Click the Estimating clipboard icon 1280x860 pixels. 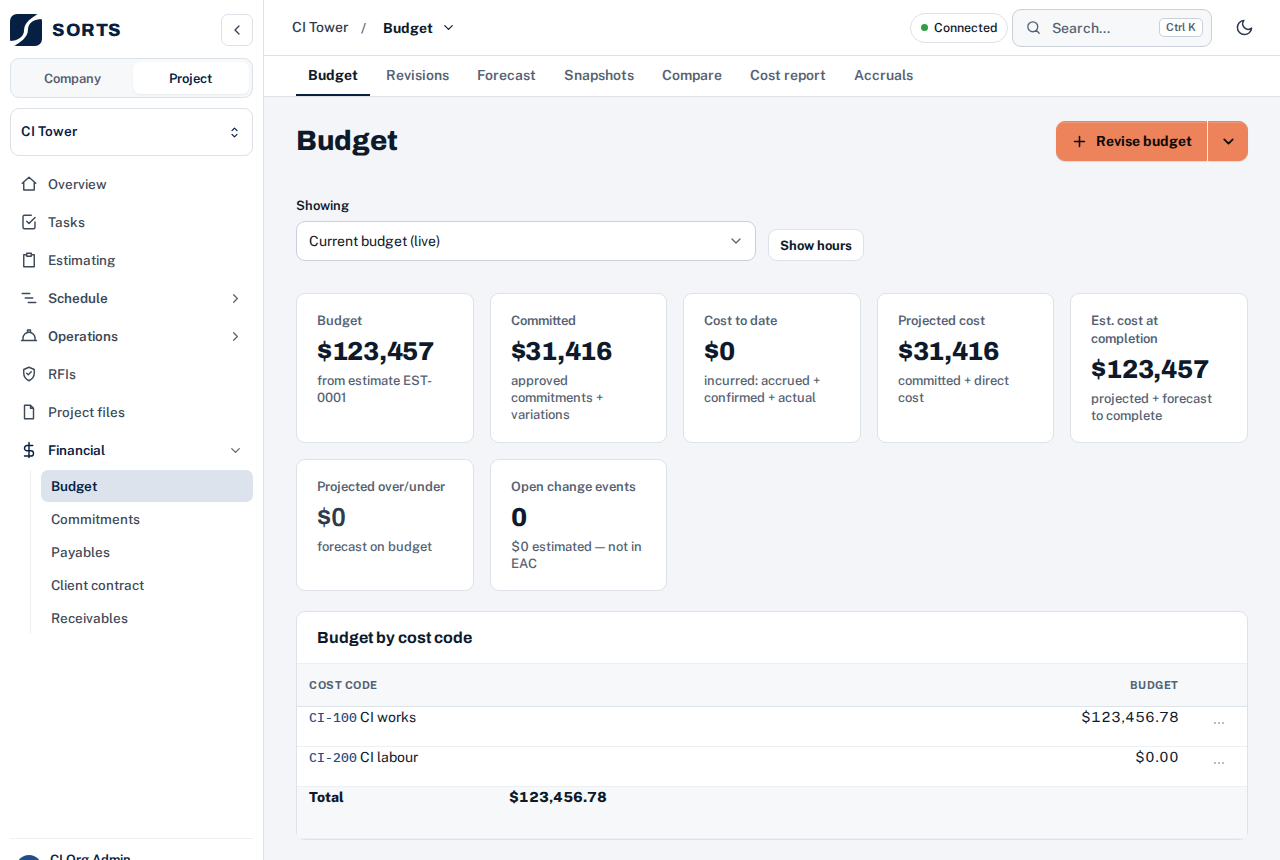29,260
